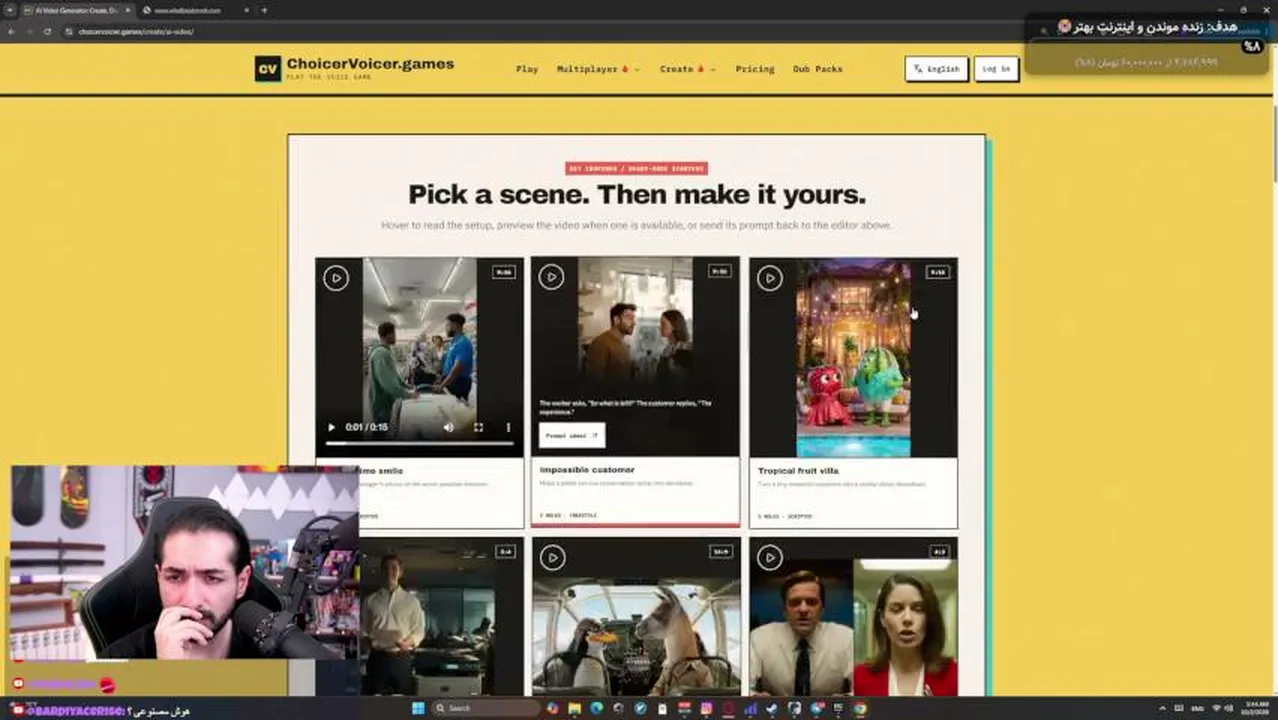Open the Windows Start menu
The image size is (1278, 720).
pyautogui.click(x=418, y=709)
